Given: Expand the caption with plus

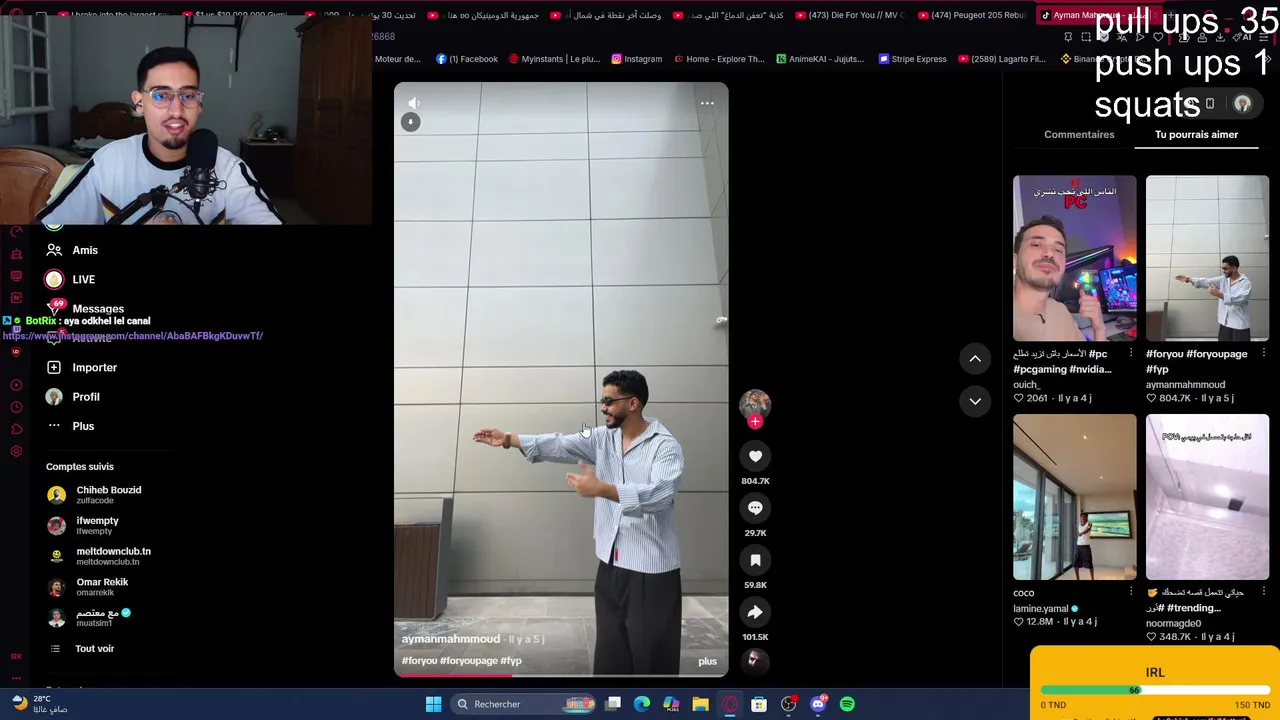Looking at the screenshot, I should (x=707, y=661).
